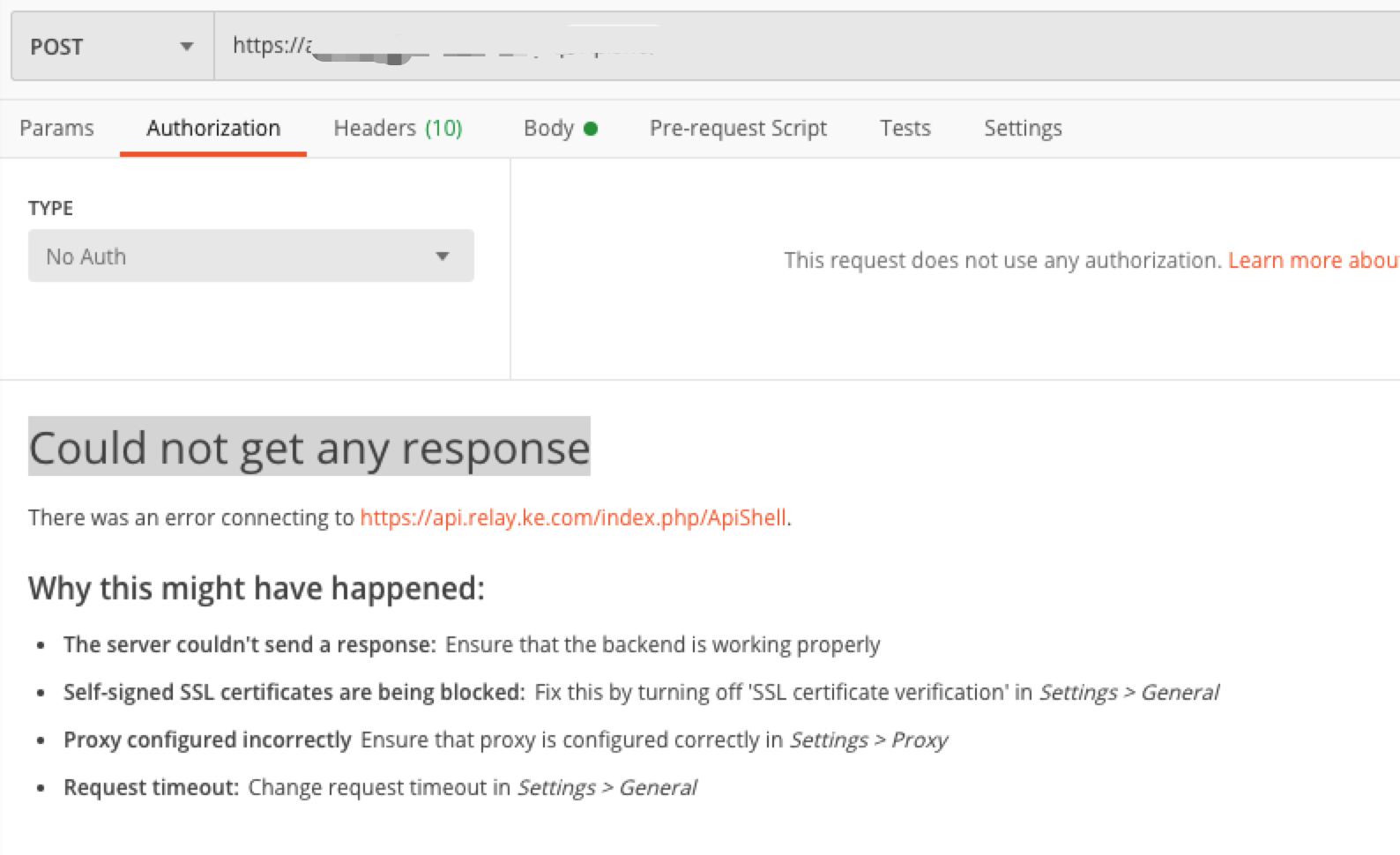
Task: Click the 'Why this might have happened:' heading
Action: pyautogui.click(x=257, y=588)
